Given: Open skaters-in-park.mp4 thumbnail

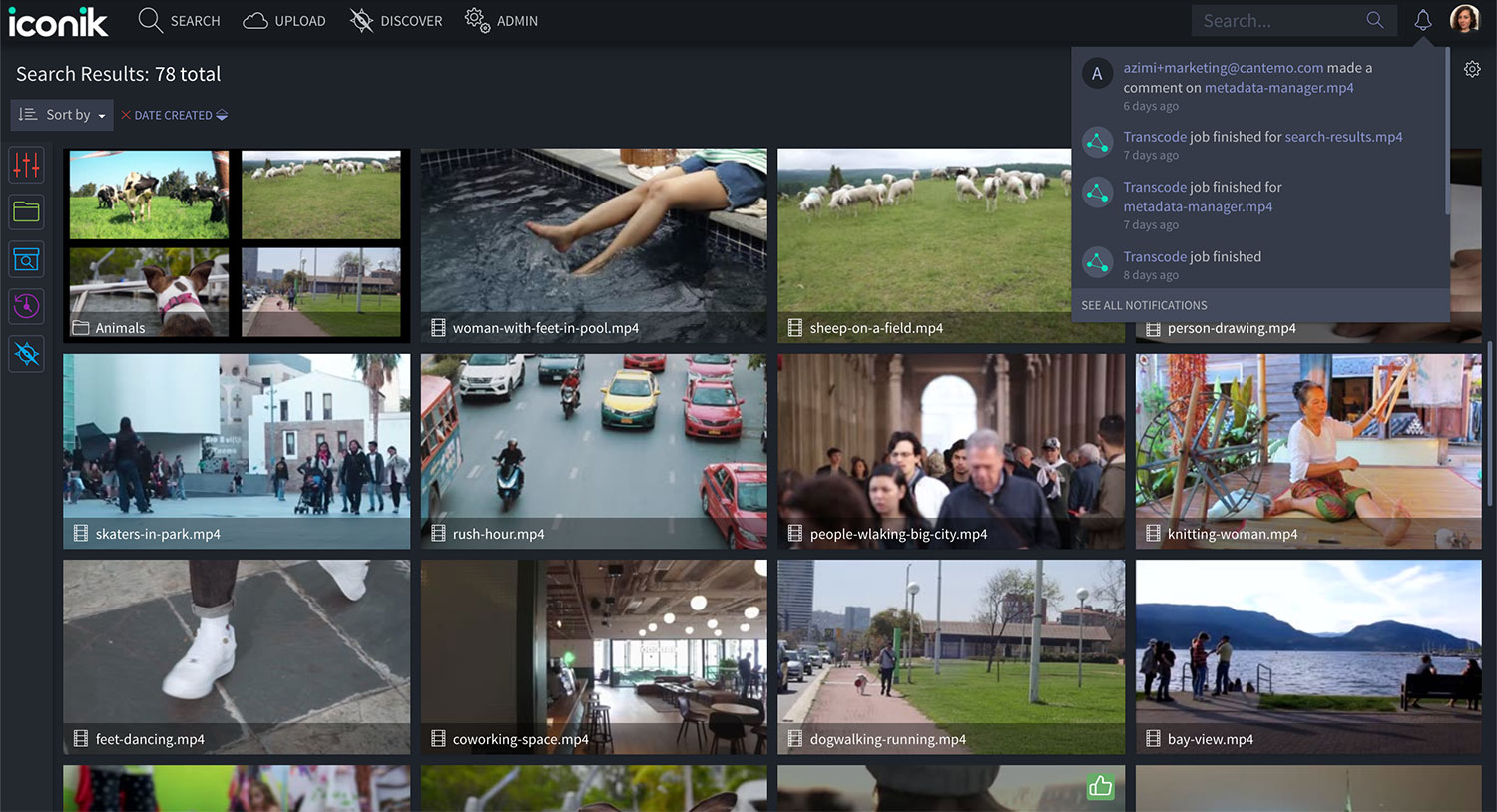Looking at the screenshot, I should click(x=237, y=451).
